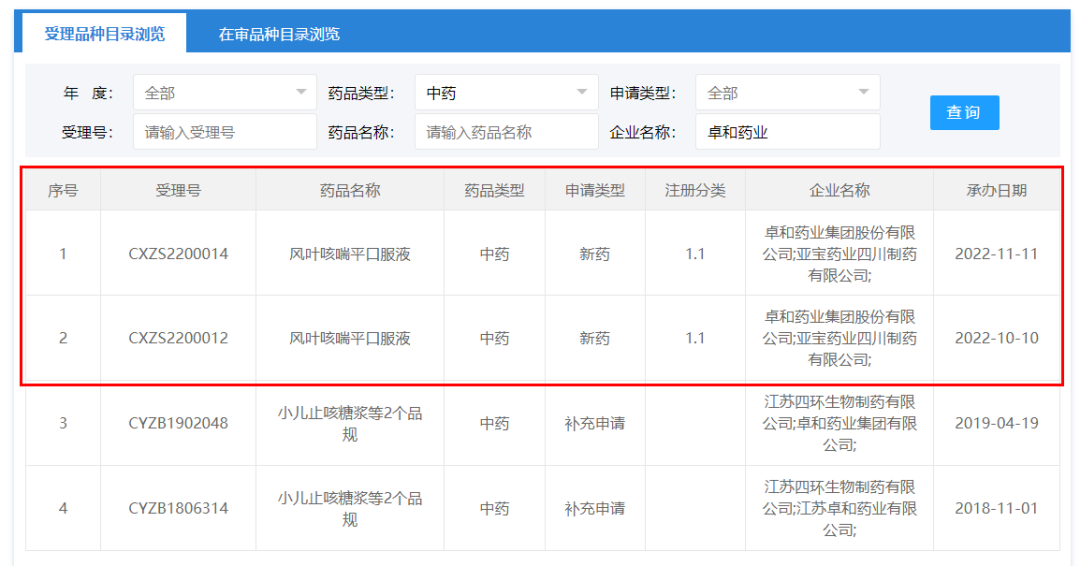Click the date 2022-10-10
Screen dimensions: 1080x566
pos(997,338)
